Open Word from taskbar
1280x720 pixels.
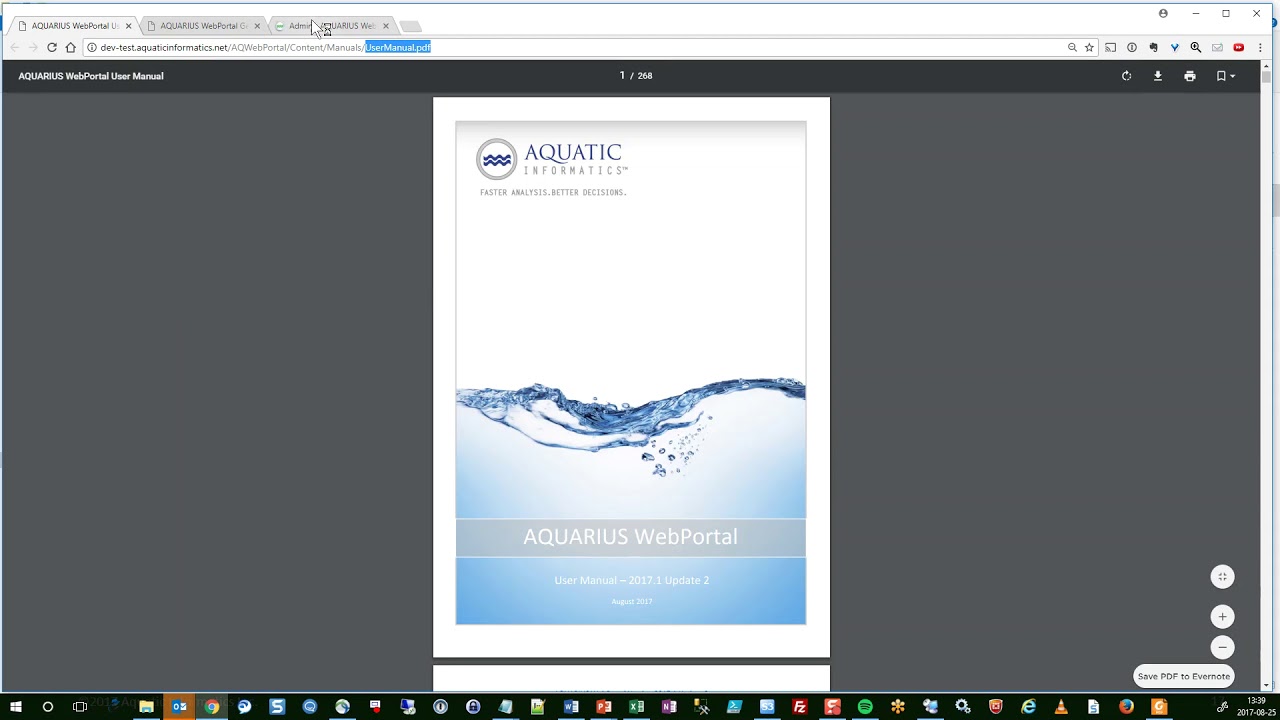point(571,707)
